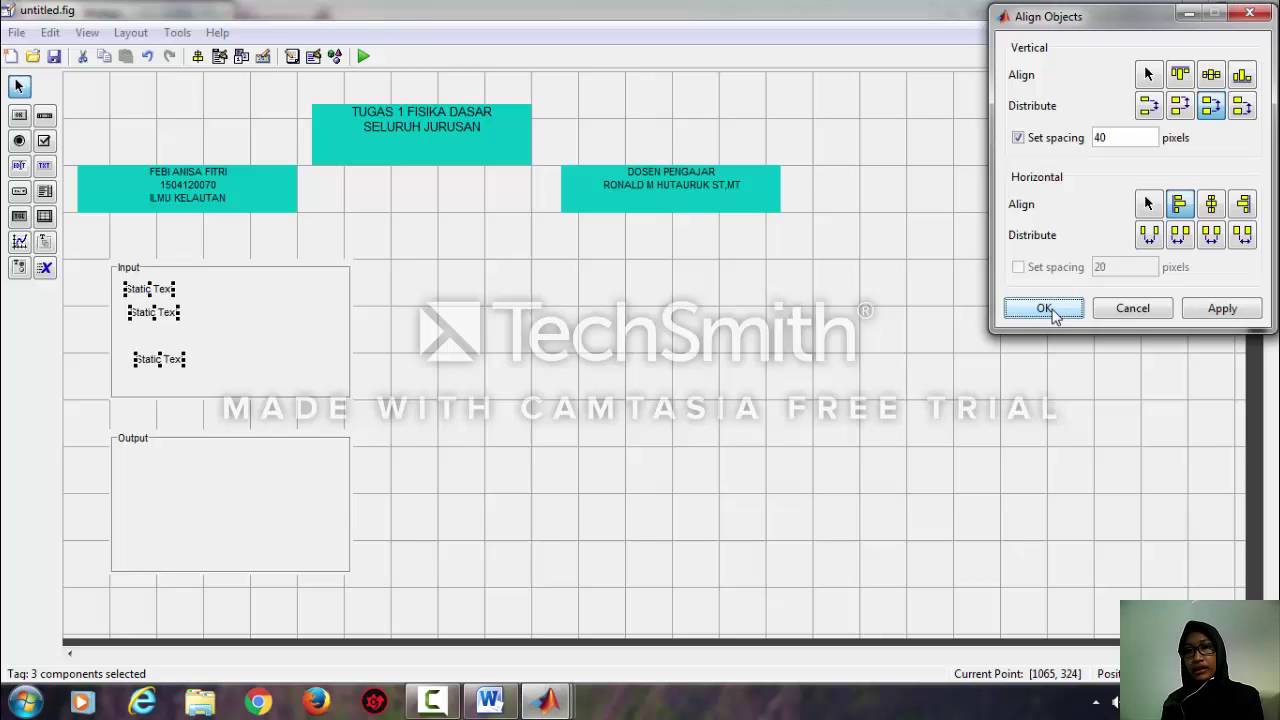Open the Windows Start menu
The image size is (1280, 720).
(x=25, y=702)
